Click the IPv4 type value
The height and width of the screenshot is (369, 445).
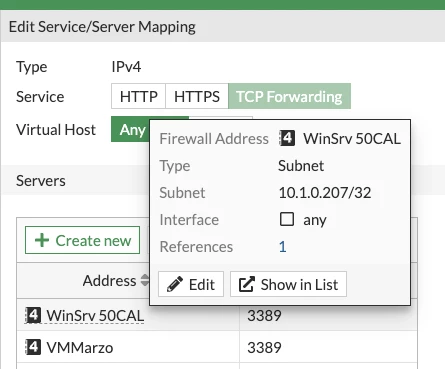point(126,67)
